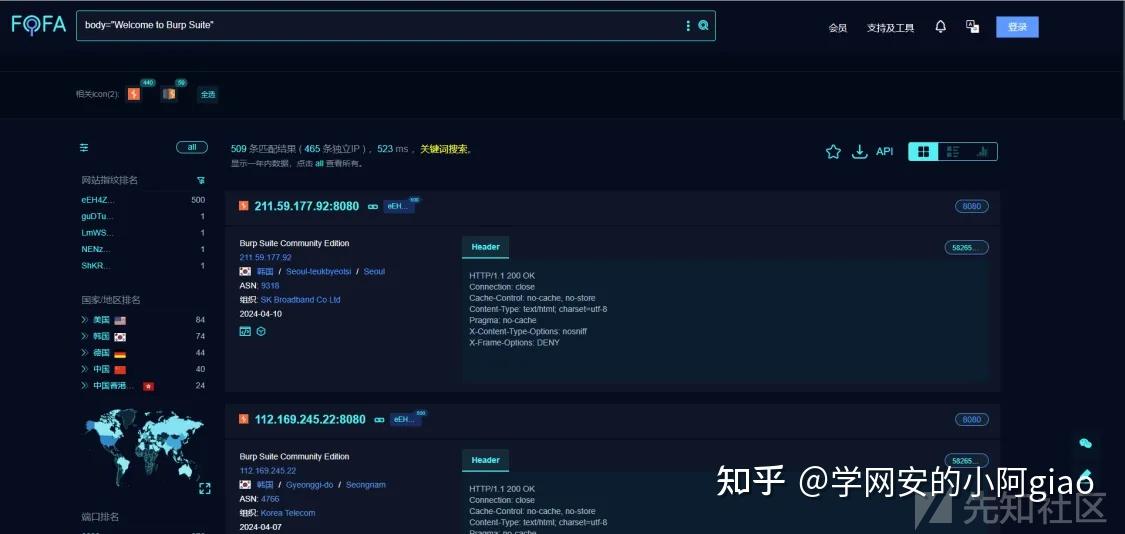Open host link 112.169.245.22:8080
The width and height of the screenshot is (1125, 534).
point(310,420)
